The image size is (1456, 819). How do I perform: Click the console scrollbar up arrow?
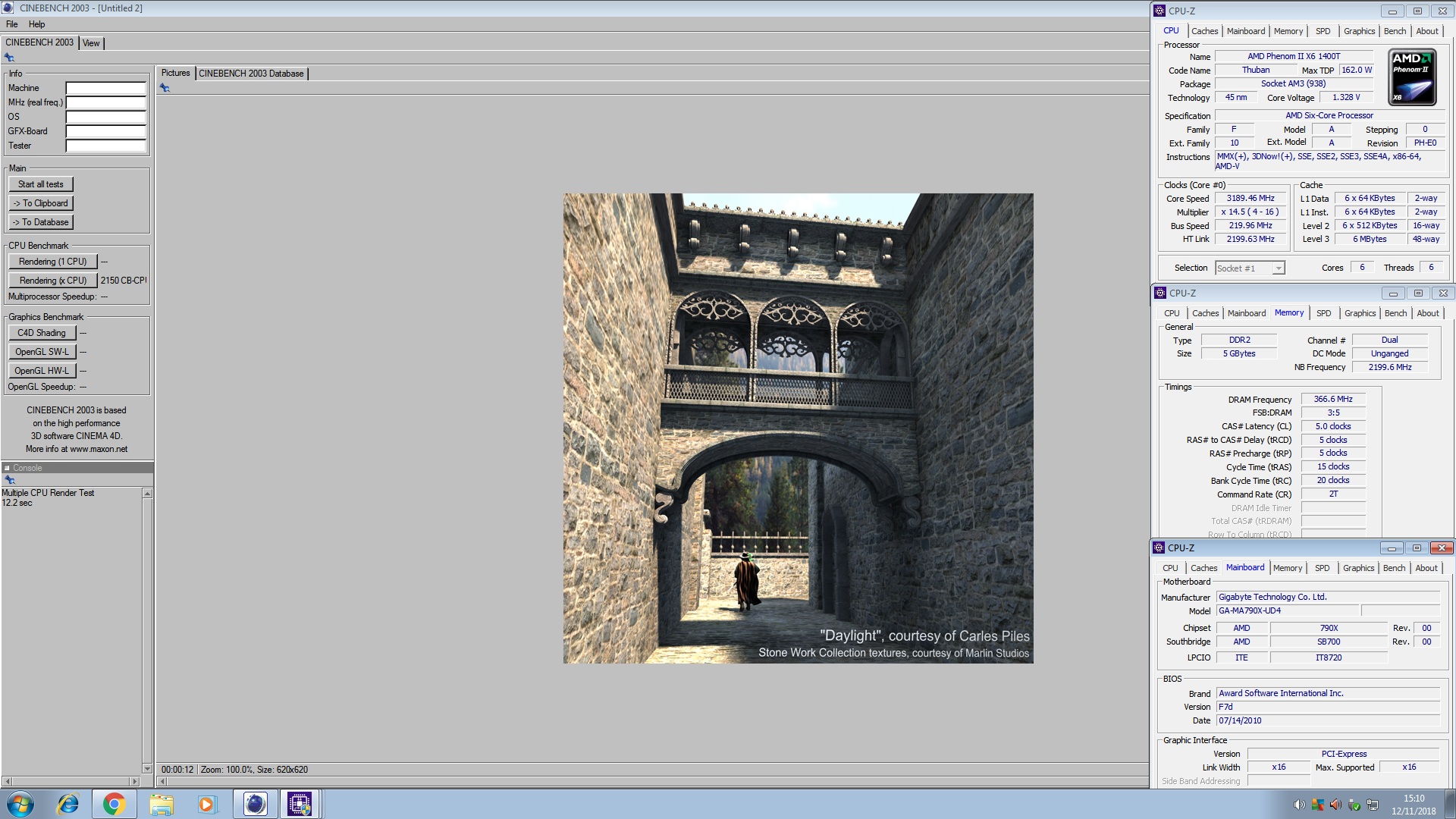148,494
